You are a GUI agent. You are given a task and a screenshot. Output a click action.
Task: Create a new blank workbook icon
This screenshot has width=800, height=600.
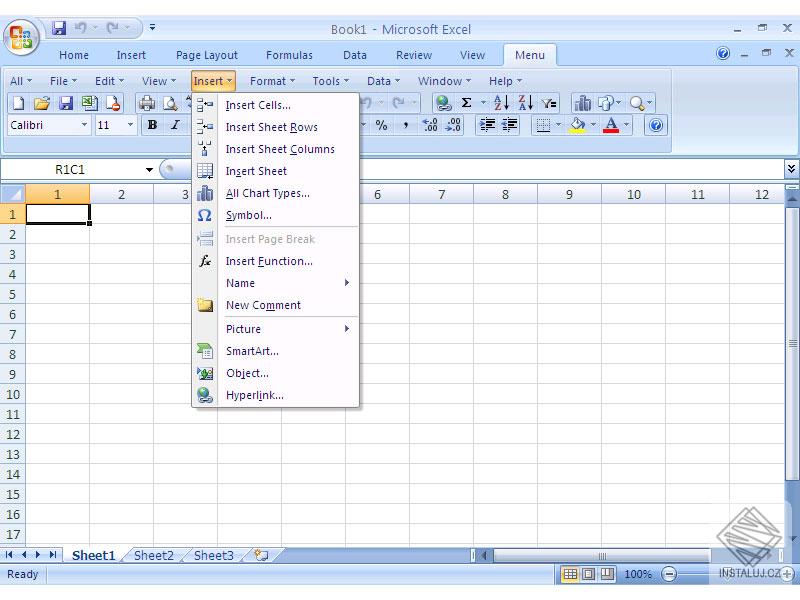click(x=18, y=104)
